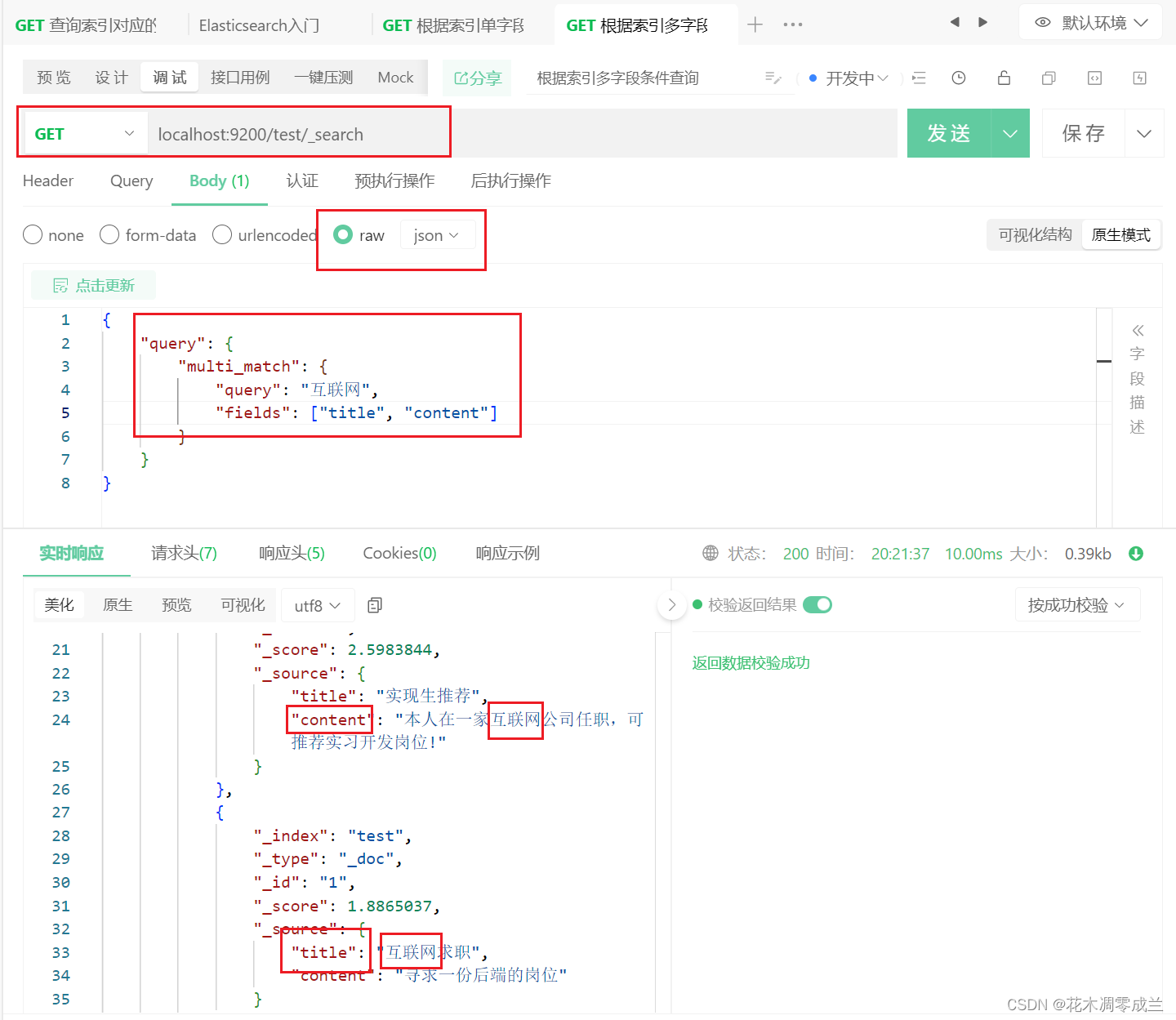Open the 预执行操作 tab
The width and height of the screenshot is (1176, 1020).
(394, 180)
